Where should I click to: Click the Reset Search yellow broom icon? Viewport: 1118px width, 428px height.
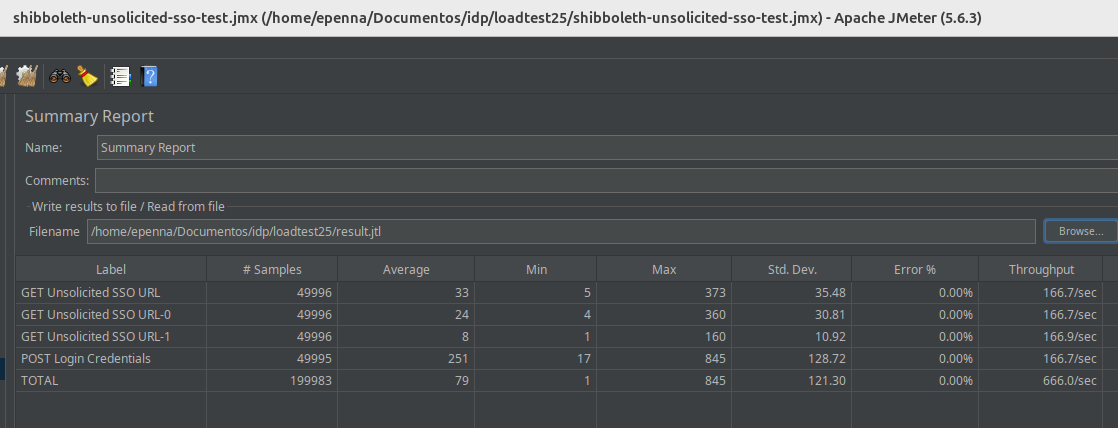coord(88,76)
